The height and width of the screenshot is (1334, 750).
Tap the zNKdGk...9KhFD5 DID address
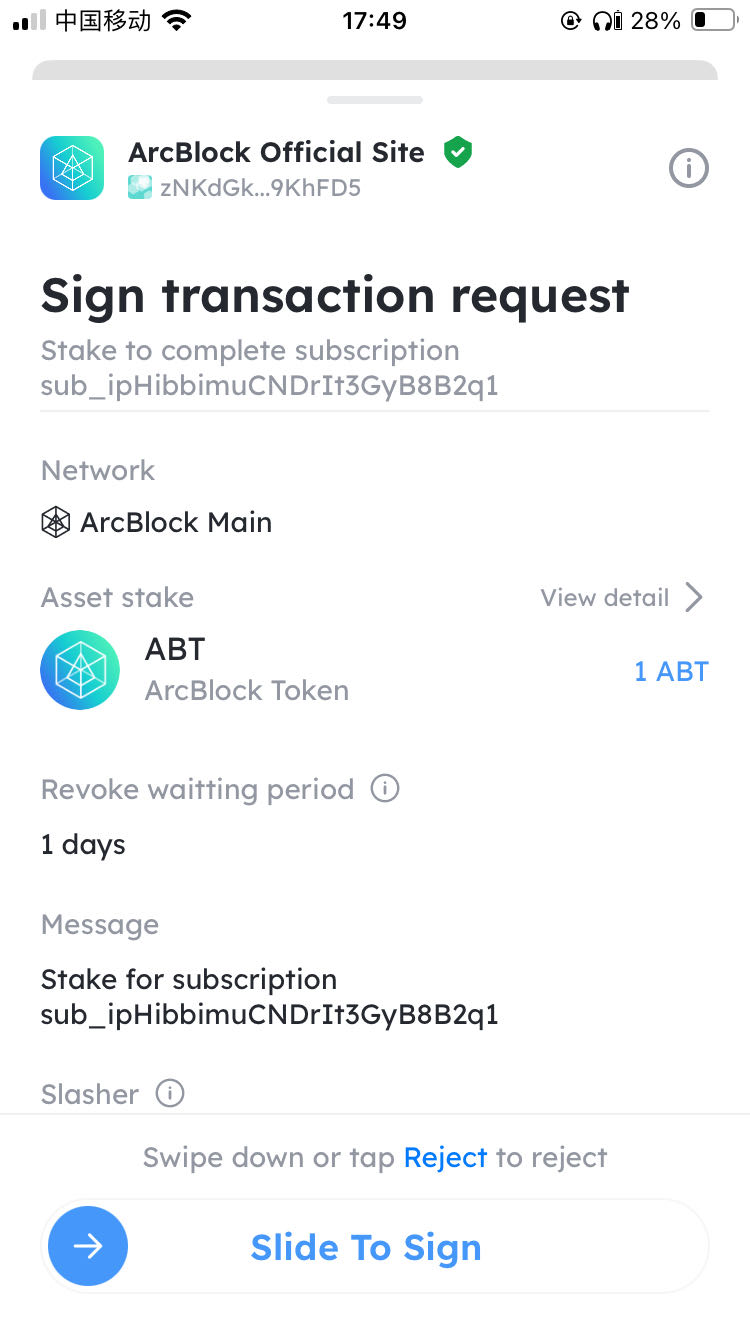coord(260,187)
